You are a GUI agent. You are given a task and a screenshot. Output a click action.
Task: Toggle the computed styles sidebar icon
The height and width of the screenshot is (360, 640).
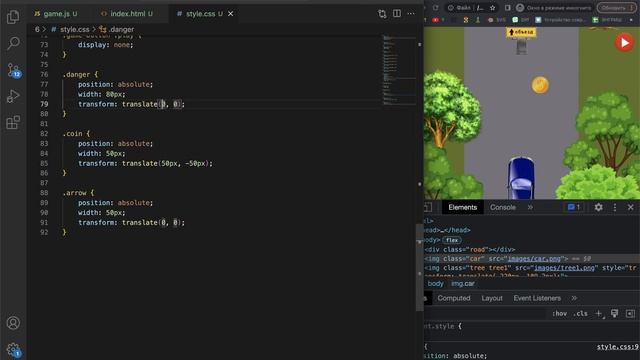tap(630, 313)
